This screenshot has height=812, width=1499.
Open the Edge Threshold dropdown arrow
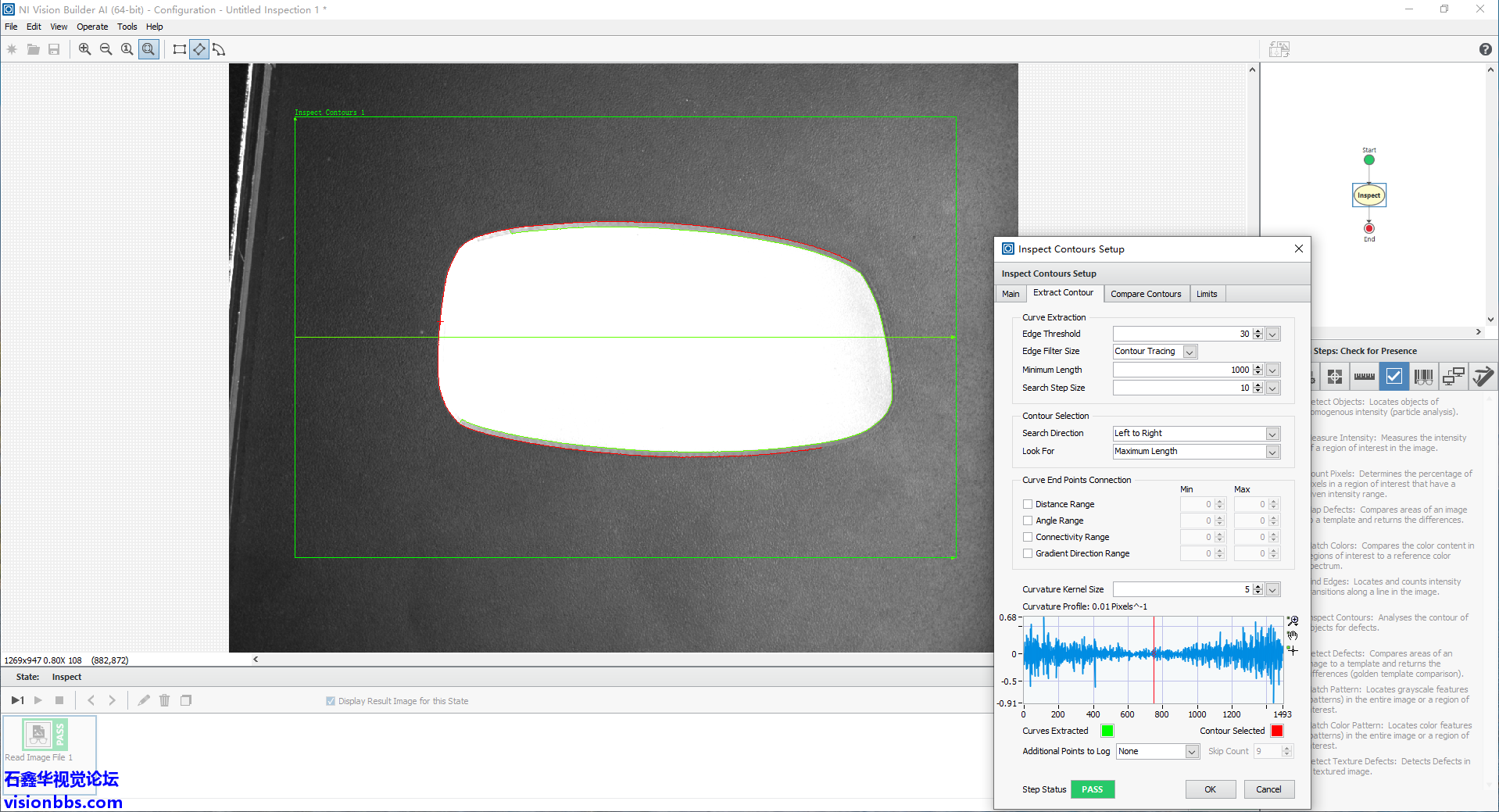1272,334
